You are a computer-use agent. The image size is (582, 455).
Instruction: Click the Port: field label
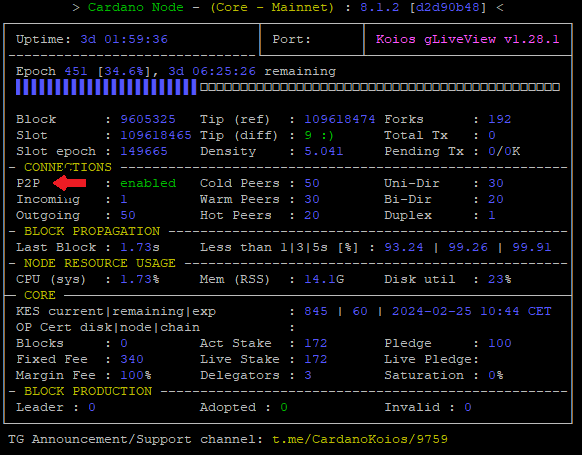[291, 39]
